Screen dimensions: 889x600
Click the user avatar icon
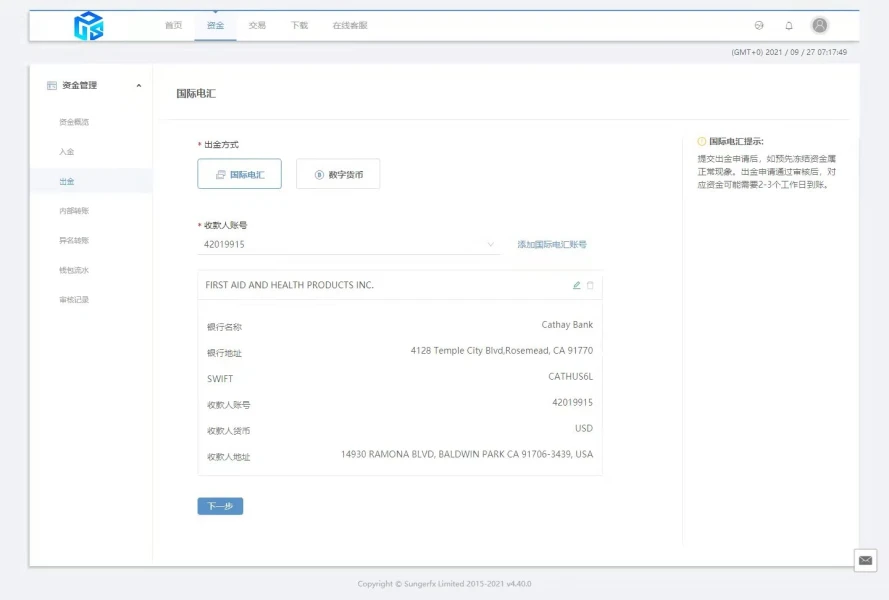(x=820, y=25)
